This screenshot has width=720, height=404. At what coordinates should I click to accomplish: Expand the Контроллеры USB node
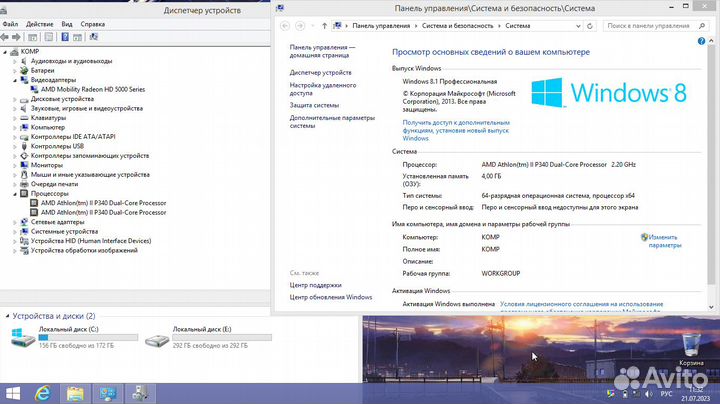(x=15, y=146)
